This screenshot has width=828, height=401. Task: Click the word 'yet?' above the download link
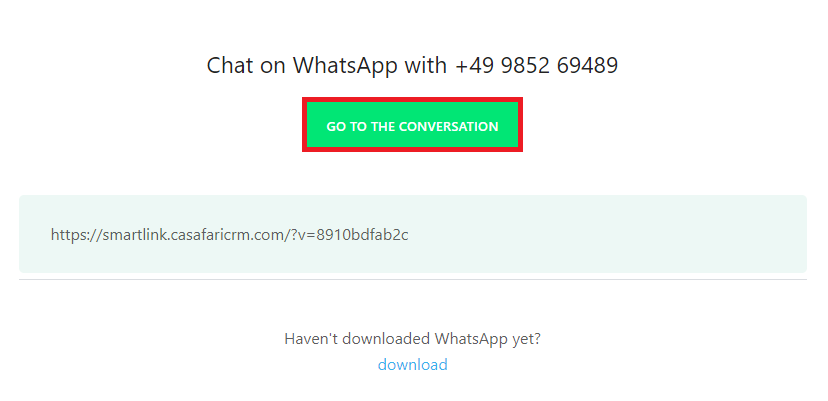pyautogui.click(x=526, y=339)
